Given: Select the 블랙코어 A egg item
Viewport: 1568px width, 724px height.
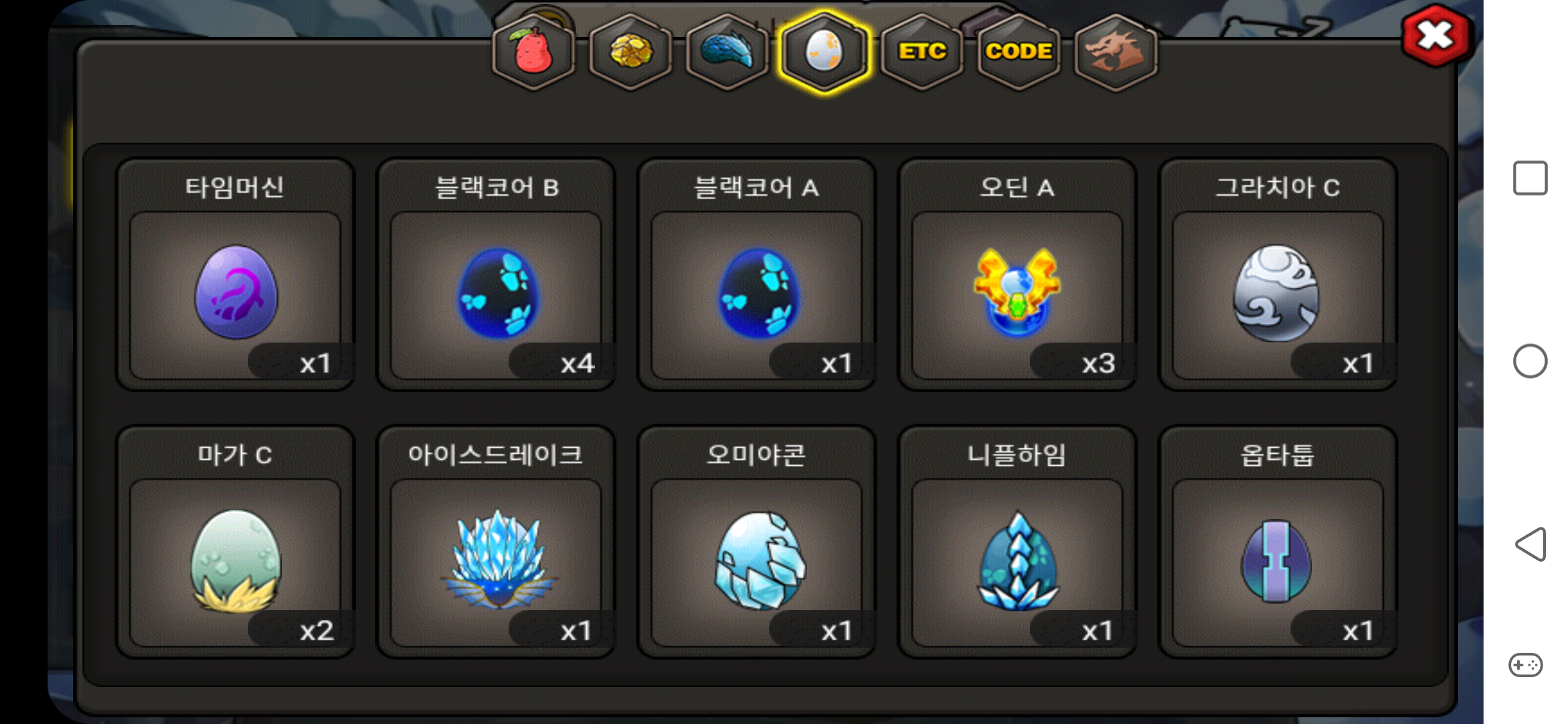Looking at the screenshot, I should tap(757, 274).
